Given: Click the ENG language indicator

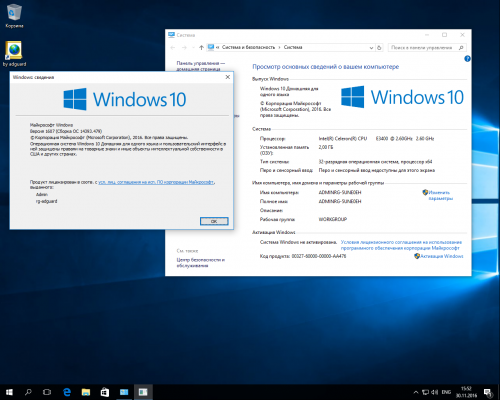Looking at the screenshot, I should pos(446,392).
